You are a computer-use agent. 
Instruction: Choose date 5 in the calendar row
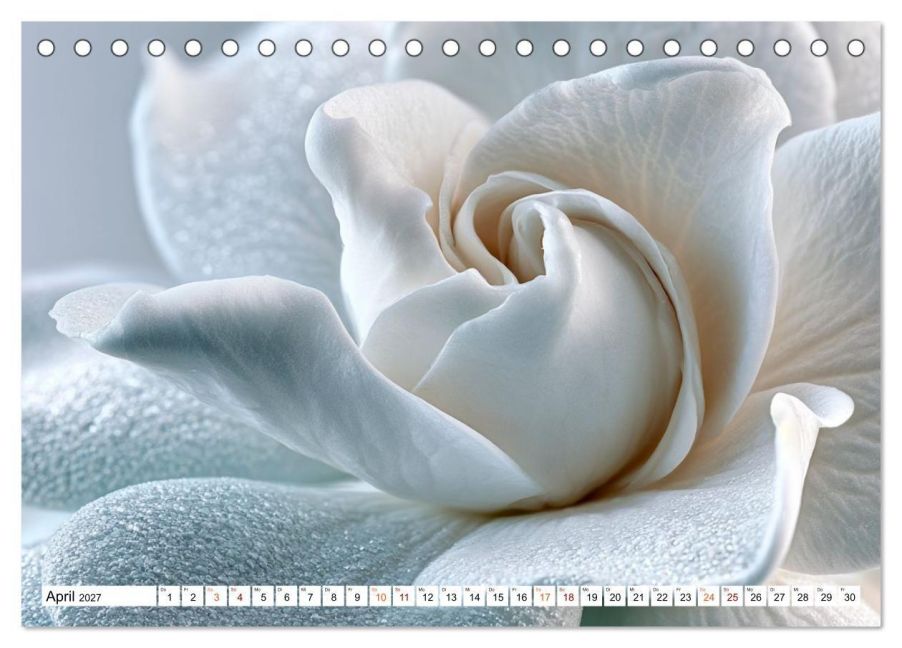click(263, 596)
